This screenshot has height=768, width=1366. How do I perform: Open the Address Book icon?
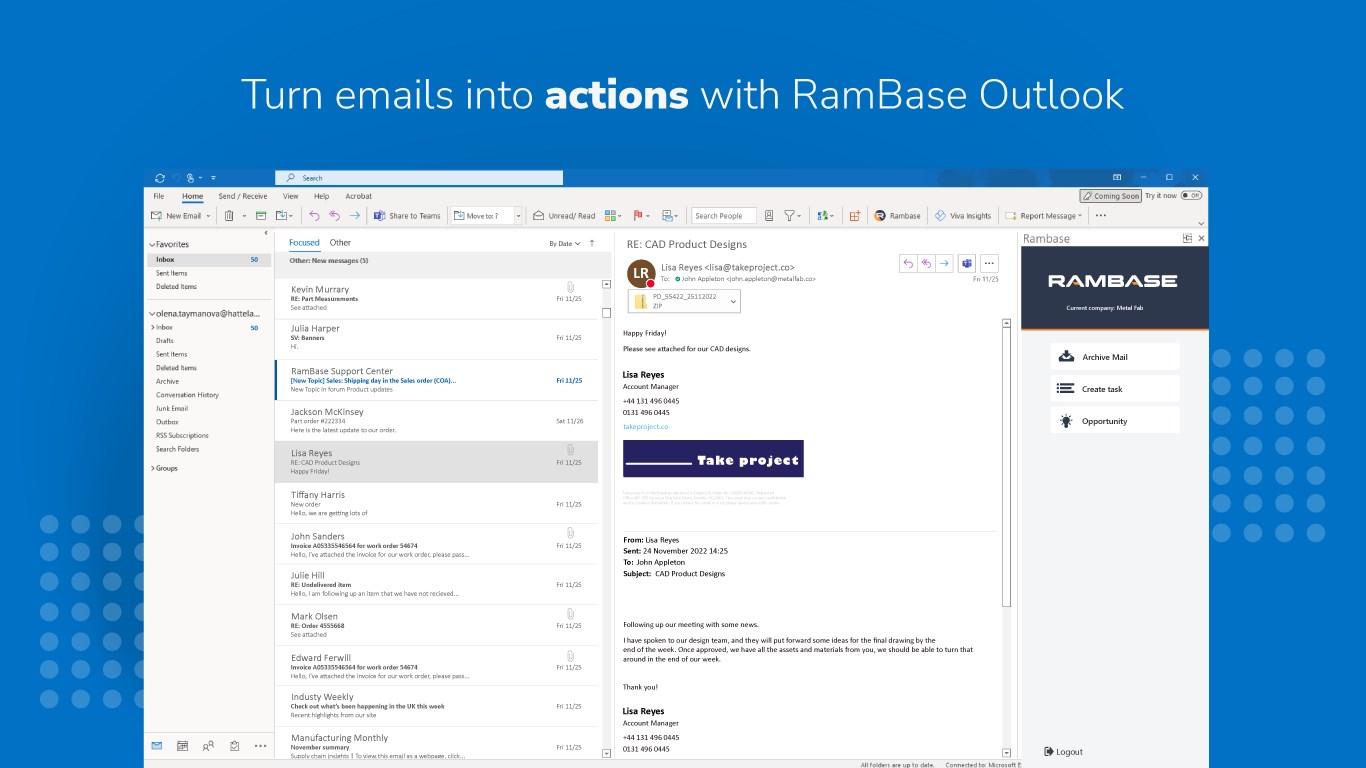click(768, 215)
